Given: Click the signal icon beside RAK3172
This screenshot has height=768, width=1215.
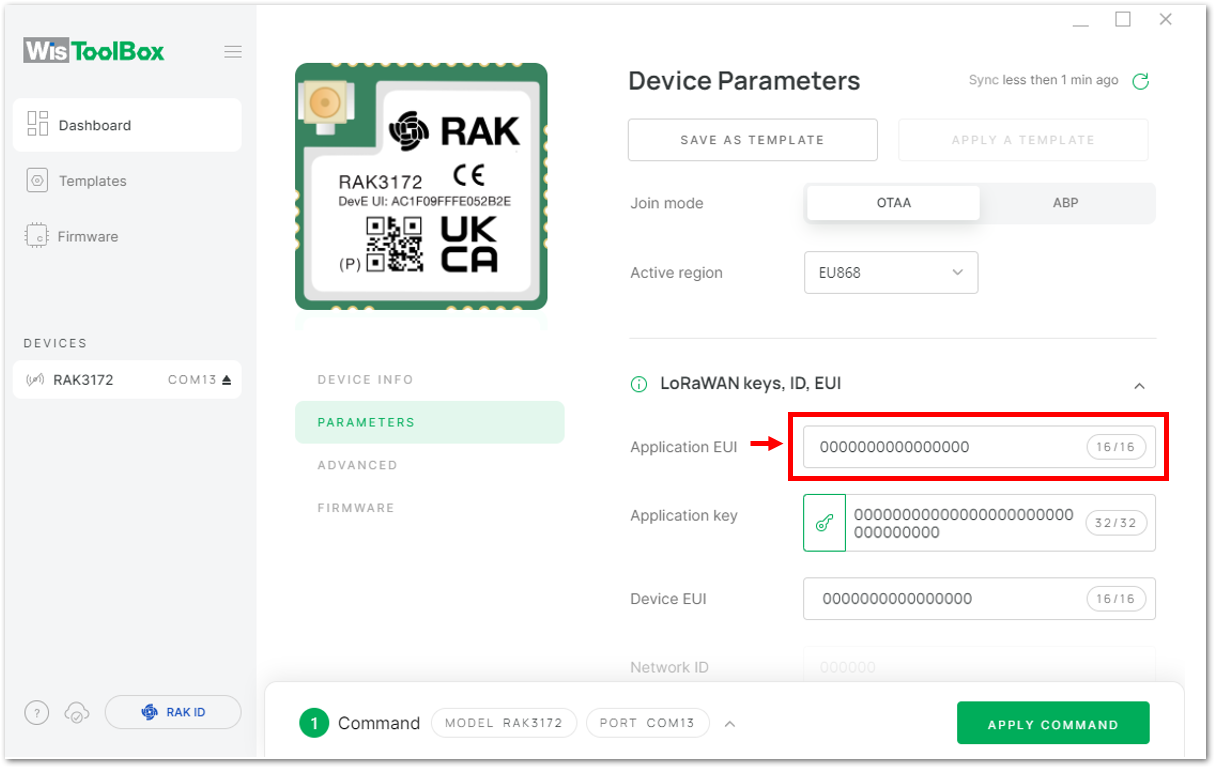Looking at the screenshot, I should (x=36, y=380).
